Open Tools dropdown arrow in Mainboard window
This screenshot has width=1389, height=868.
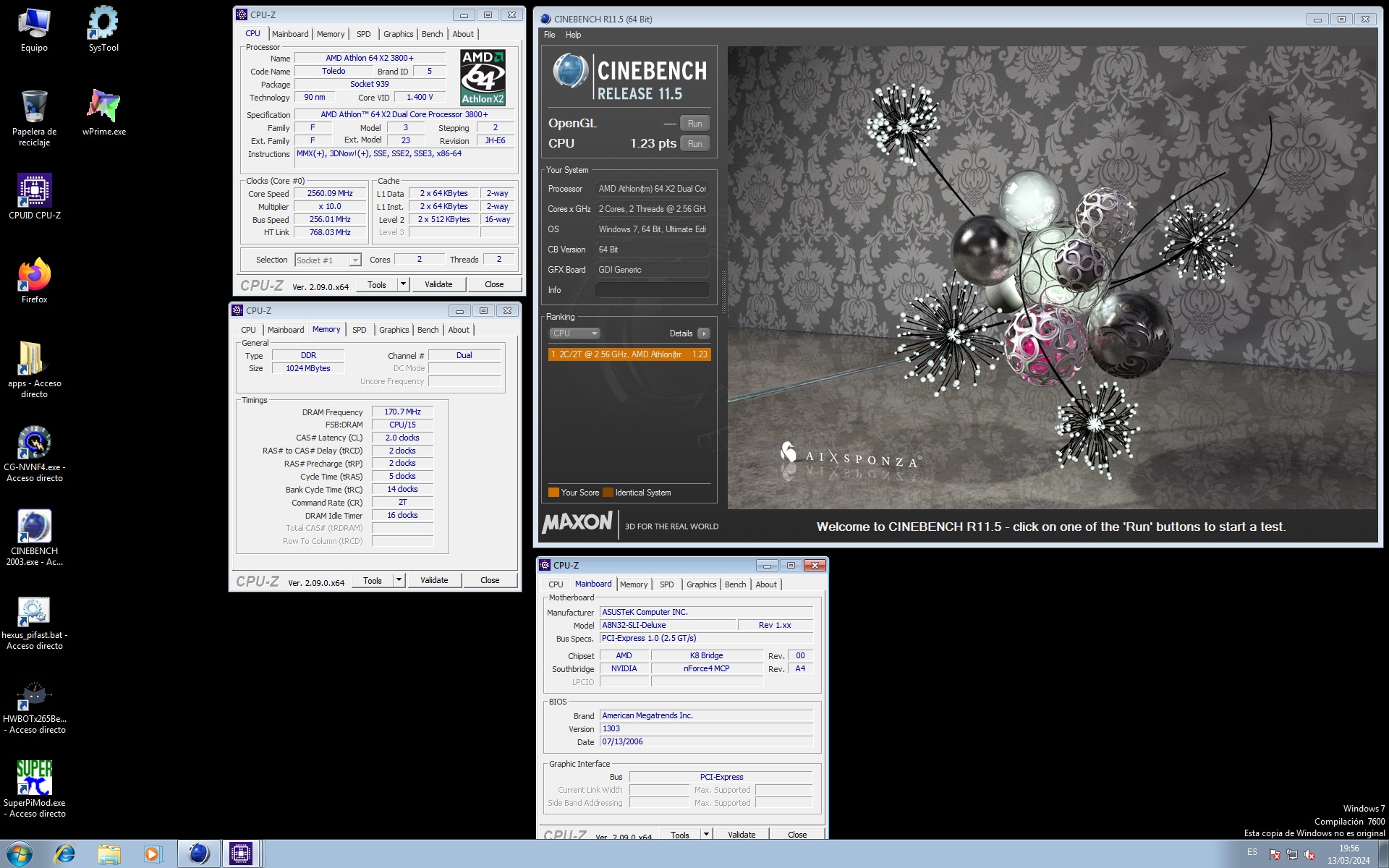(706, 834)
